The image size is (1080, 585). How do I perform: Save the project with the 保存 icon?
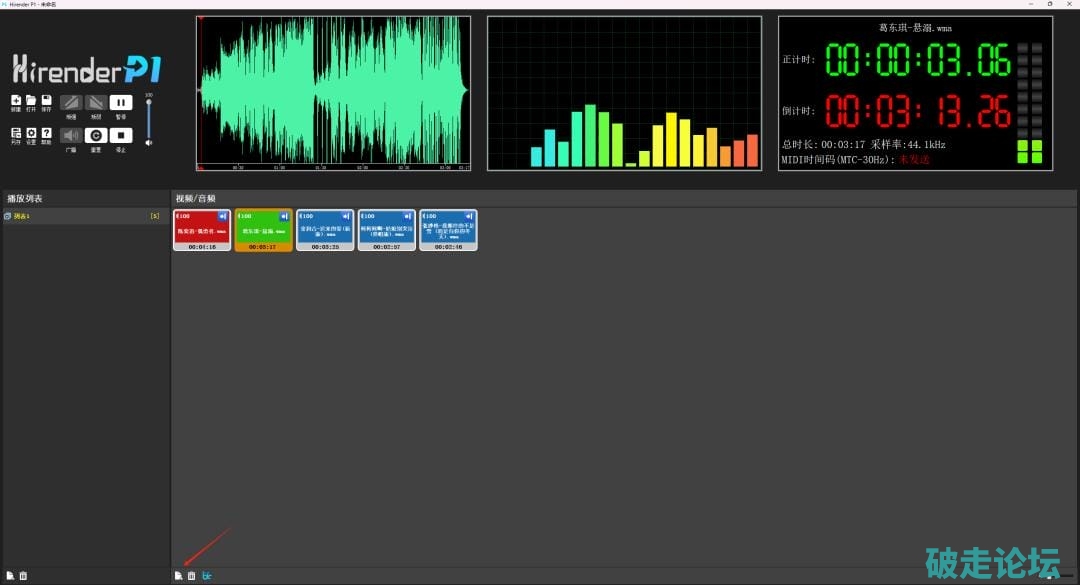pos(46,101)
